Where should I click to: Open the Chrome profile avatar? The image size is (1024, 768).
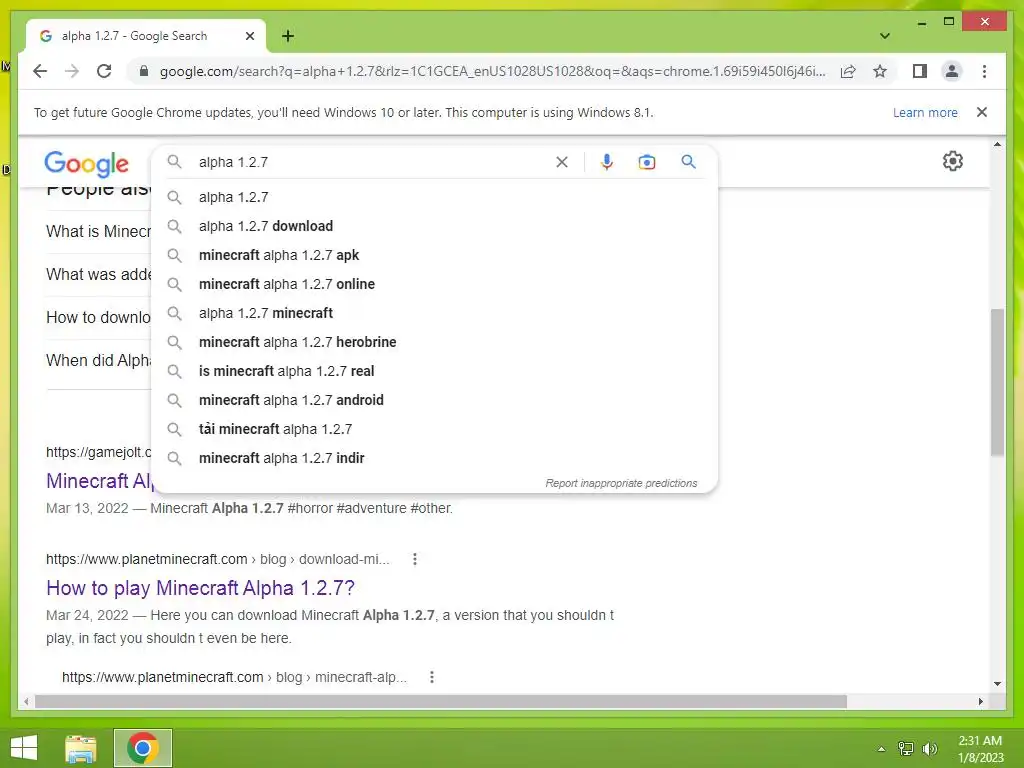[x=952, y=71]
